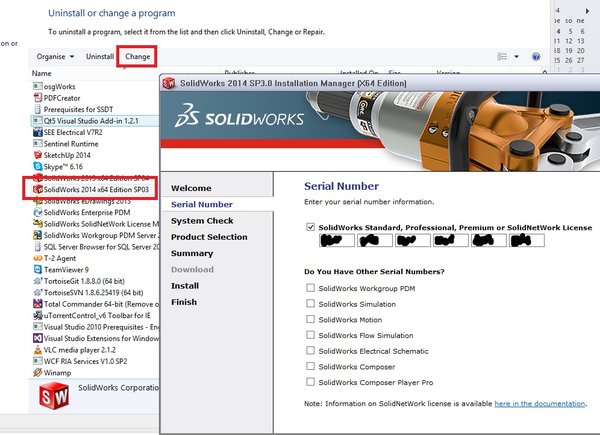This screenshot has width=600, height=435.
Task: Click the TortoiseSVN icon
Action: coord(38,293)
